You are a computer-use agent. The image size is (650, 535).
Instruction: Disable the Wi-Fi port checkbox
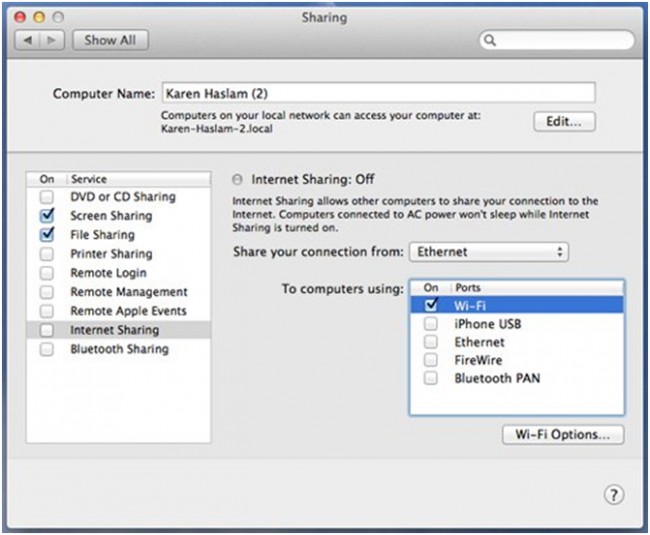click(x=431, y=305)
